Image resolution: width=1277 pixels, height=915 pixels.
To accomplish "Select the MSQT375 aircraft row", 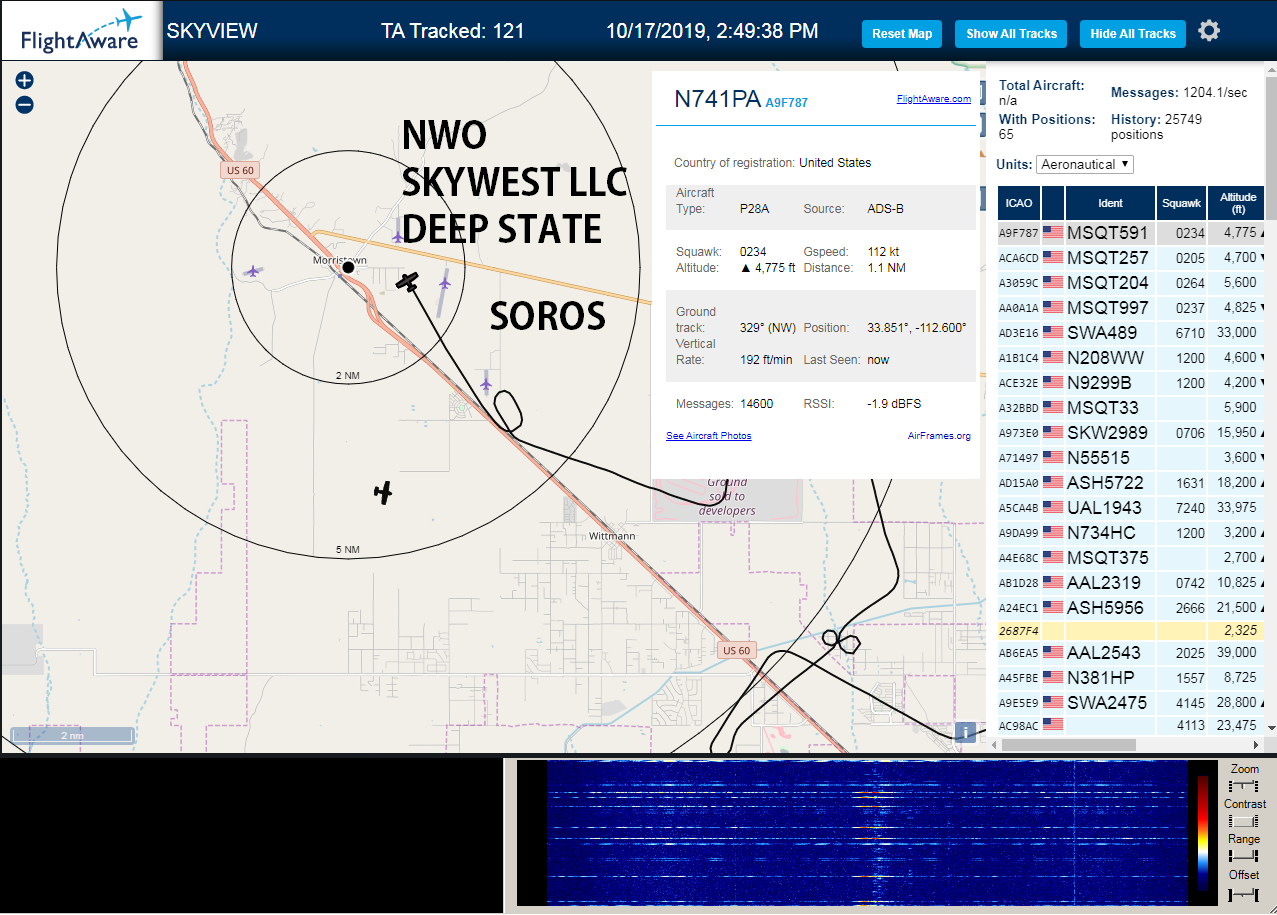I will click(1132, 557).
